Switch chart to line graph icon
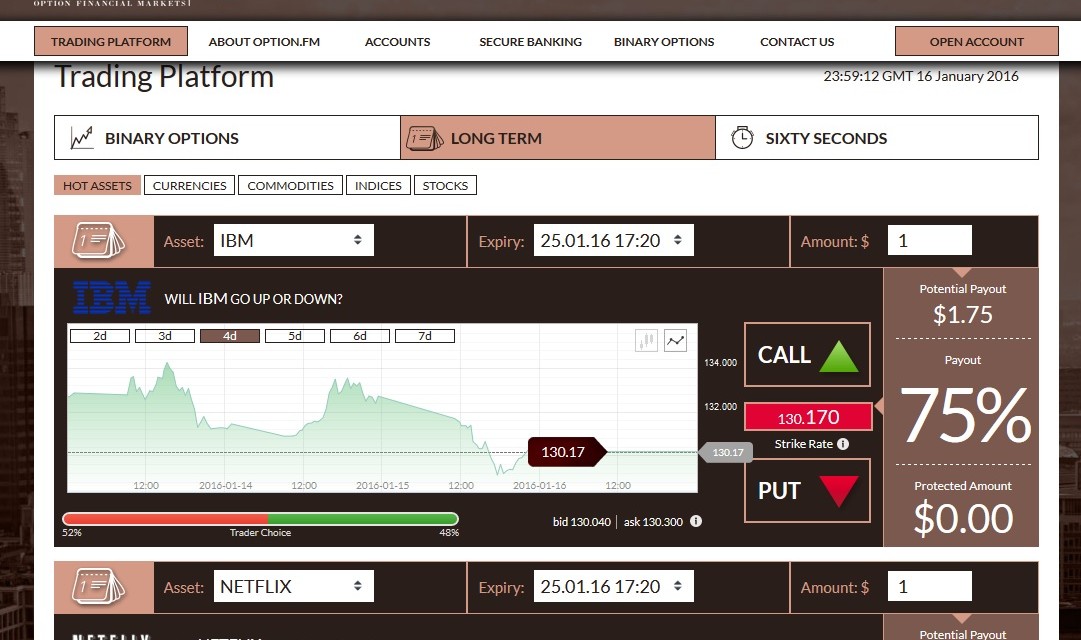Image resolution: width=1081 pixels, height=640 pixels. (676, 341)
